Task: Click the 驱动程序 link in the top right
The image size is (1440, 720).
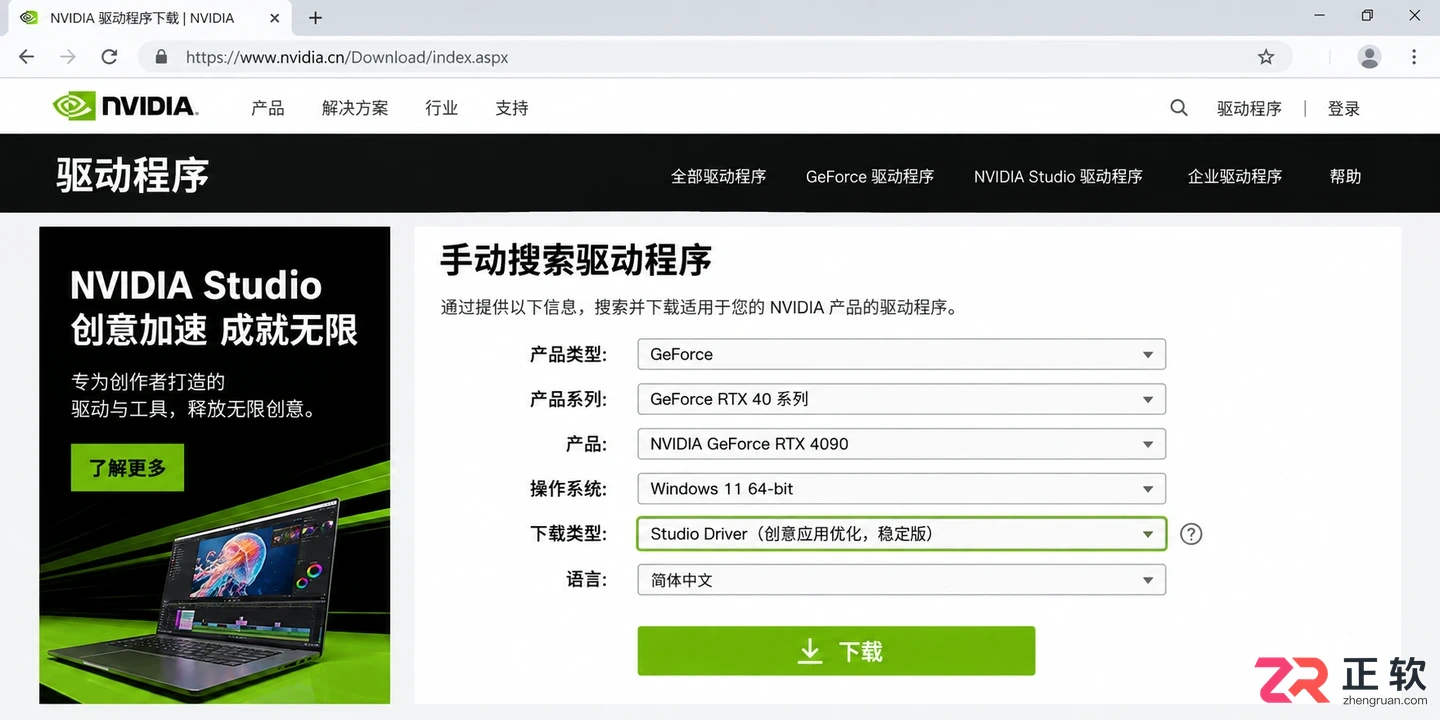Action: coord(1249,109)
